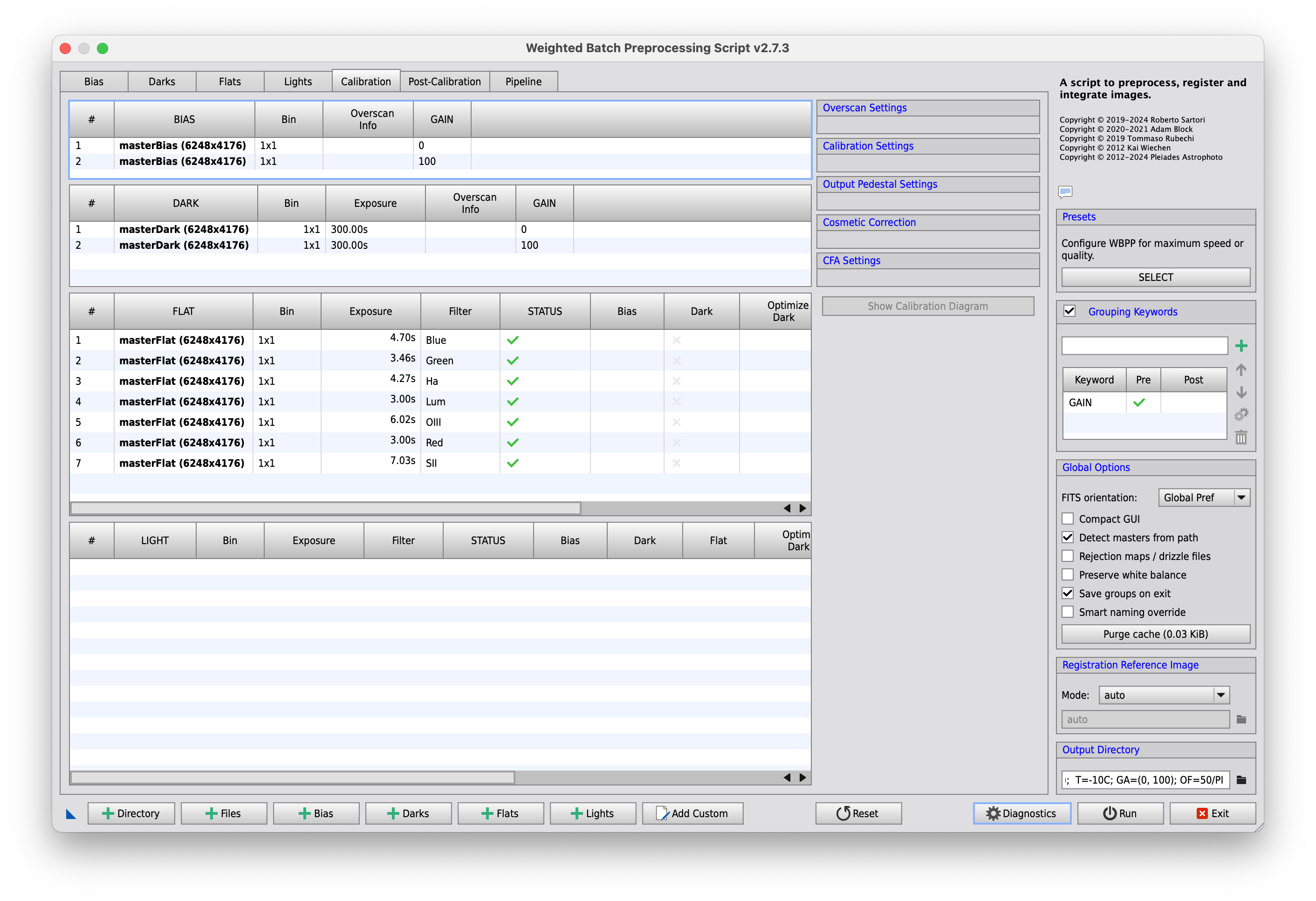Toggle Save groups on exit

pos(1068,593)
